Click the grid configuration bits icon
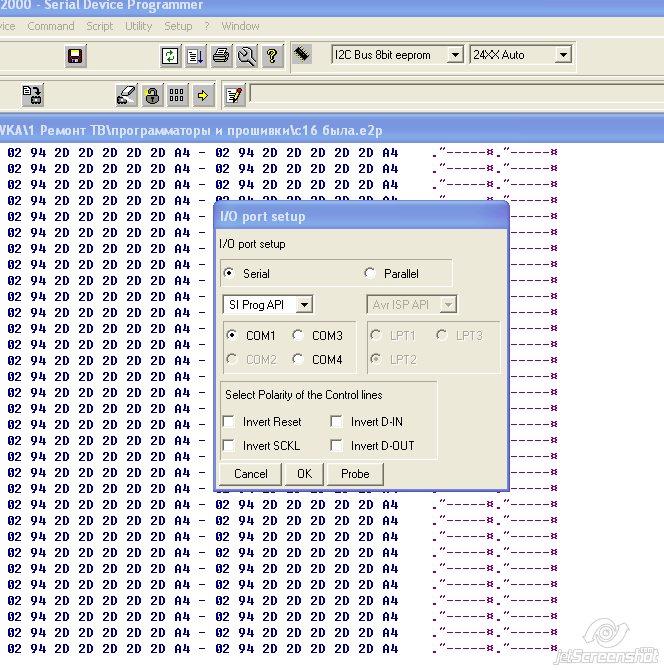 pos(176,95)
